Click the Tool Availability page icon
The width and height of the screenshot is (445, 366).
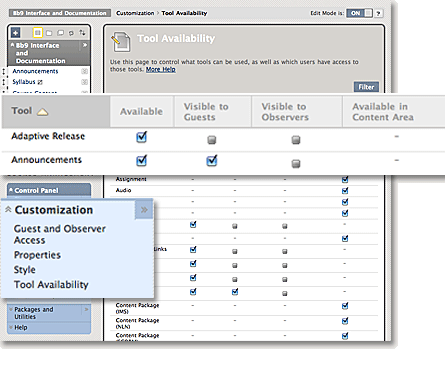click(x=120, y=41)
